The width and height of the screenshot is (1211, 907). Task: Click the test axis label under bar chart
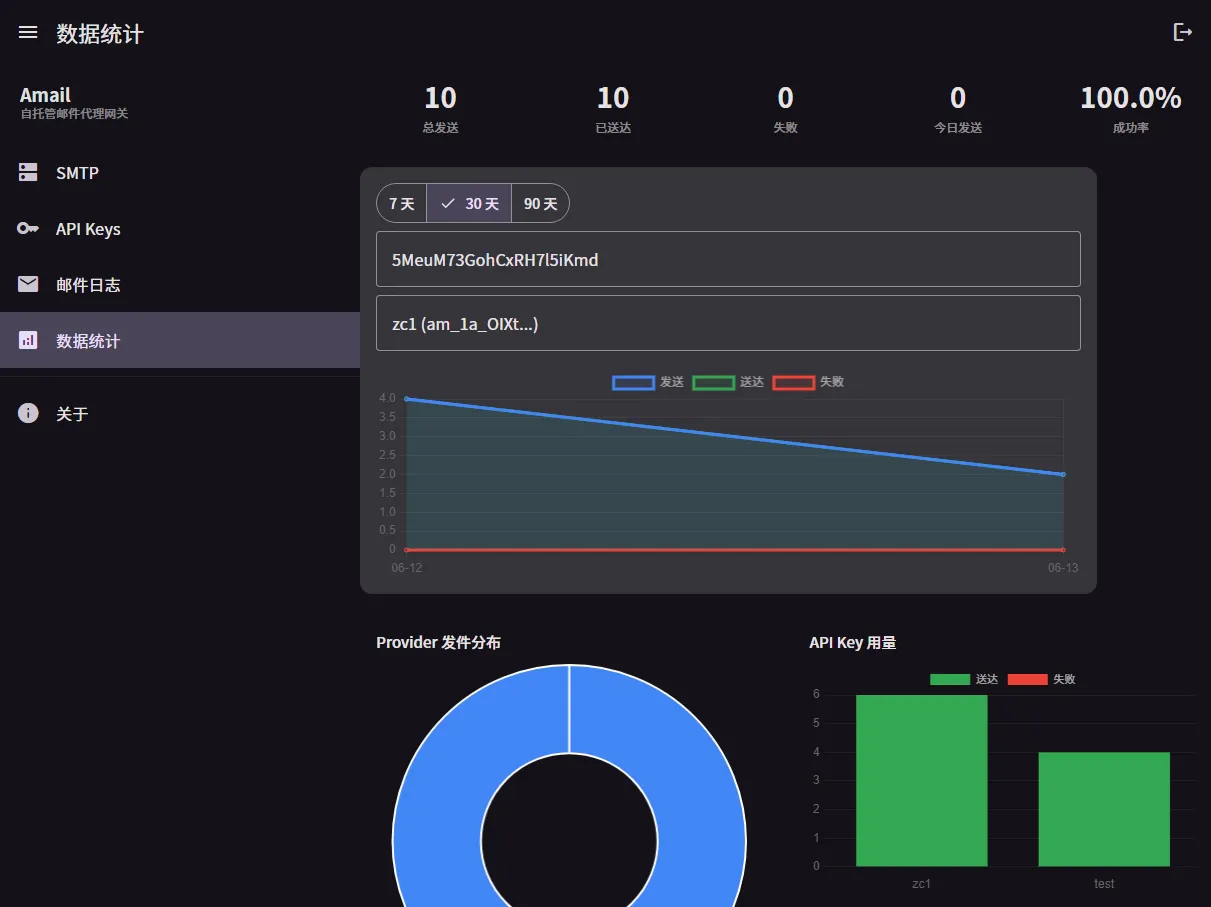point(1104,884)
